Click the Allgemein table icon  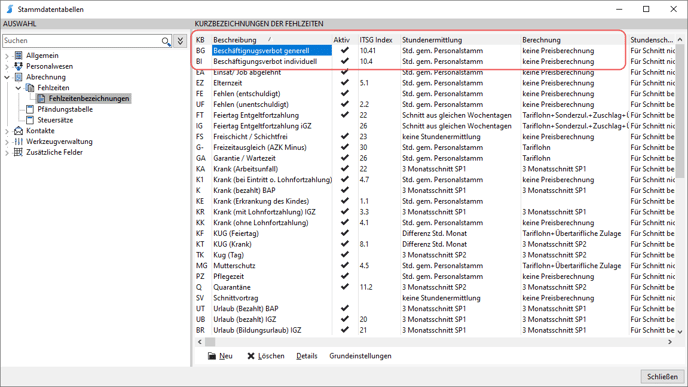tap(18, 55)
